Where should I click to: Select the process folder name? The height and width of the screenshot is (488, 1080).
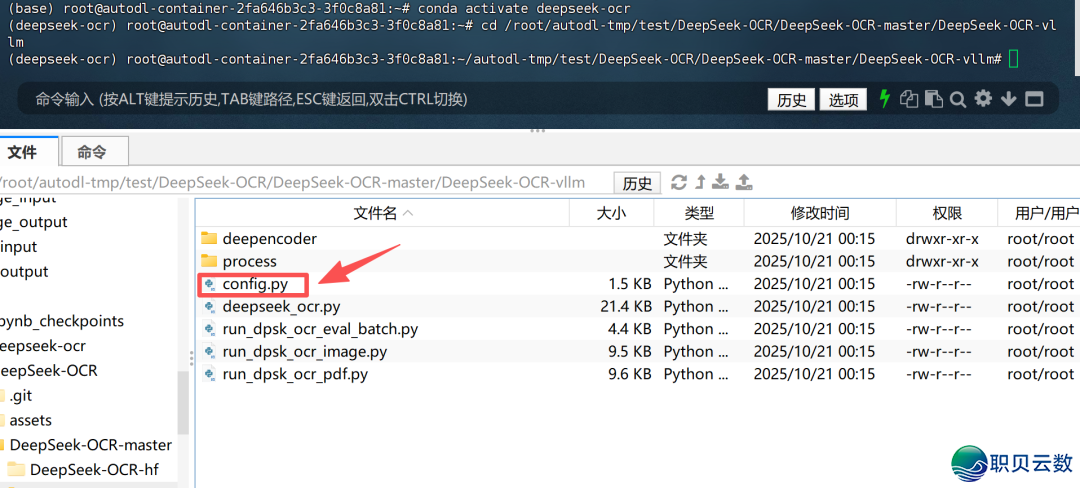[x=249, y=262]
